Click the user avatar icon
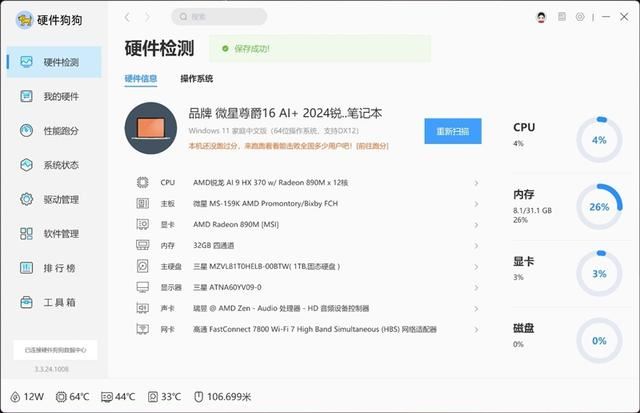This screenshot has height=413, width=640. coord(541,17)
